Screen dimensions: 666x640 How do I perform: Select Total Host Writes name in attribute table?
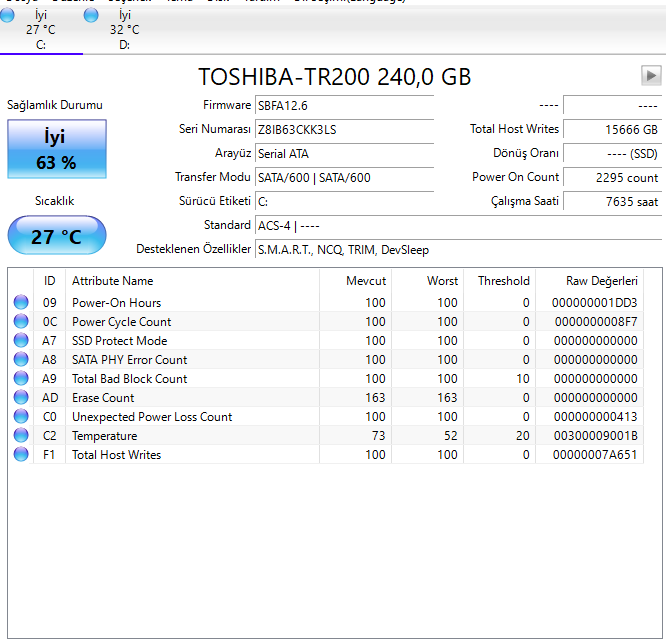[116, 455]
